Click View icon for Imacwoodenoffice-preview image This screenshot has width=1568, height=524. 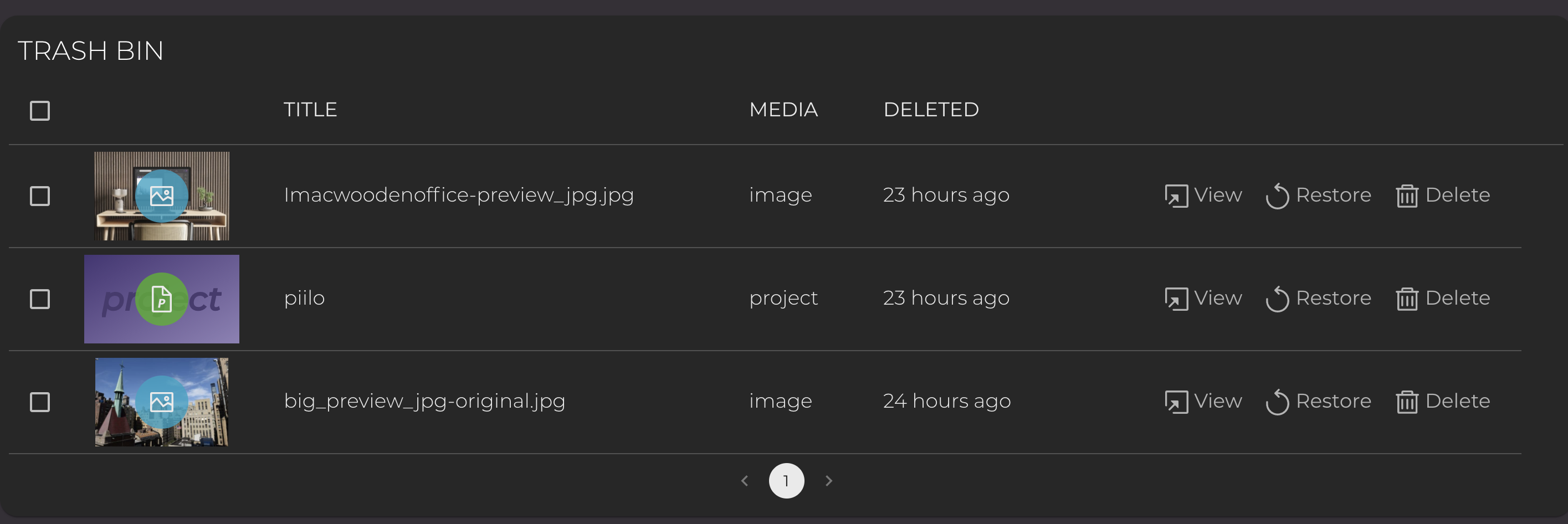[x=1175, y=196]
